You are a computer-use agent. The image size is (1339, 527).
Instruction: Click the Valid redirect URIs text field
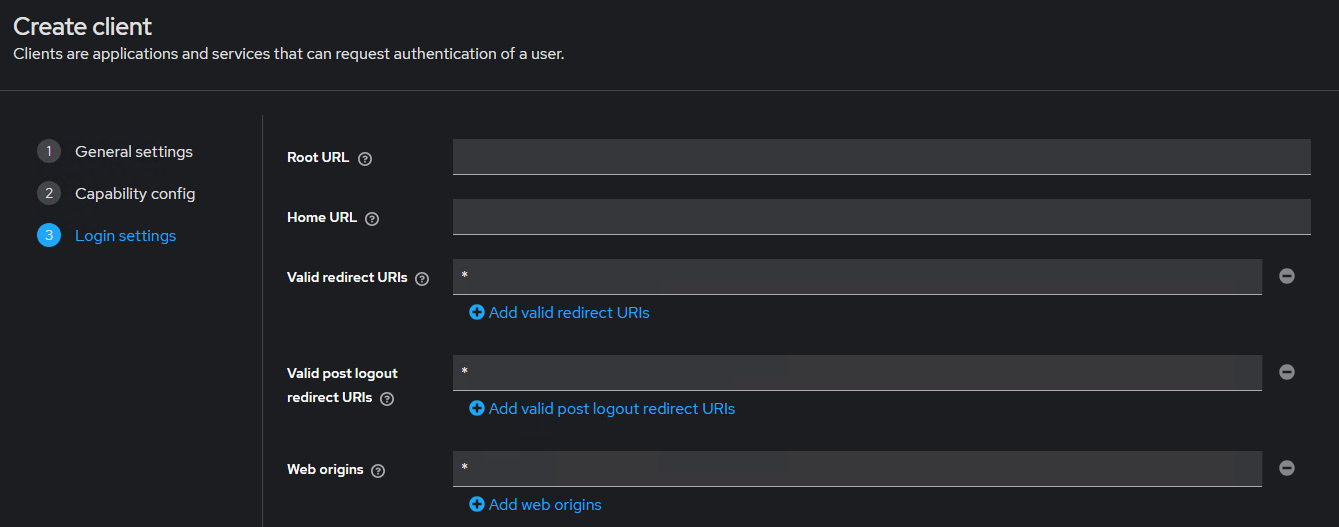(857, 277)
